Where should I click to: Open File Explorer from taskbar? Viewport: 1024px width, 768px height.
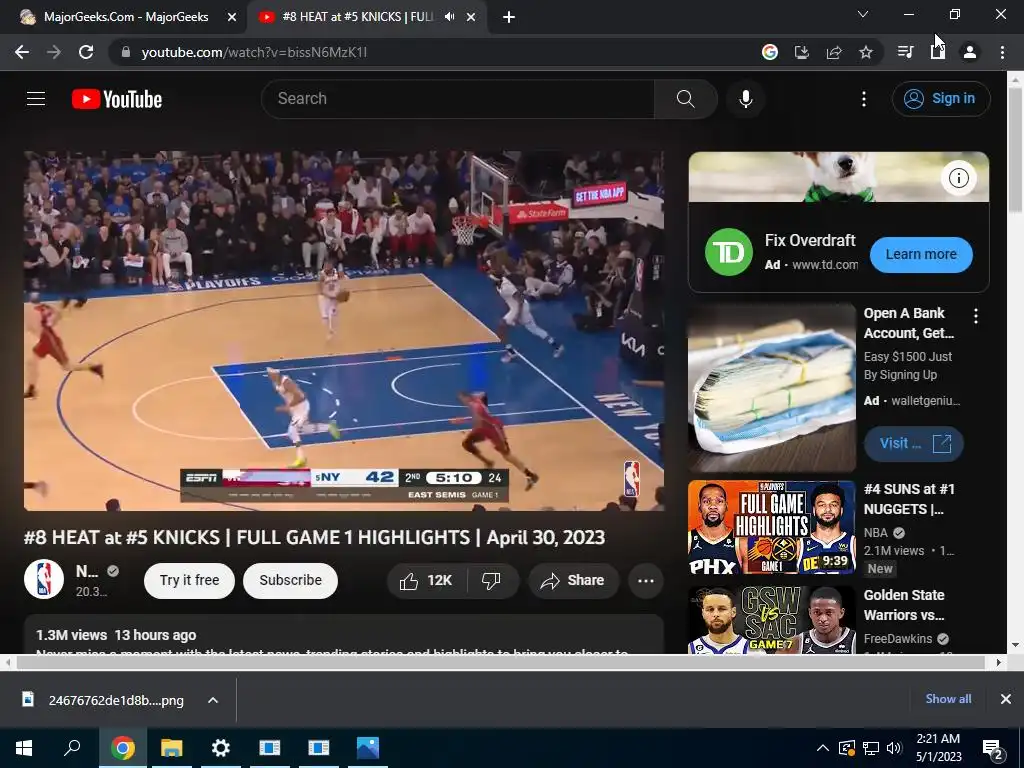172,748
